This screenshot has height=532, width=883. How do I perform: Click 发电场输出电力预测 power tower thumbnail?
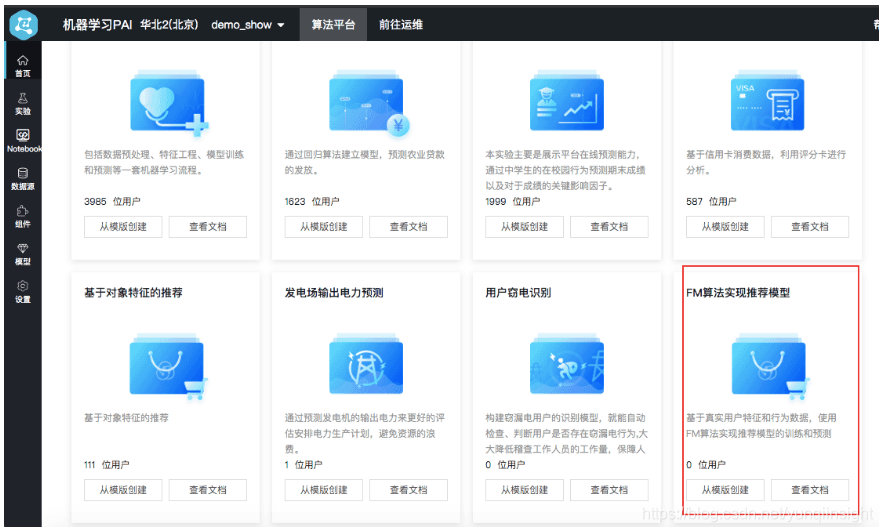366,364
